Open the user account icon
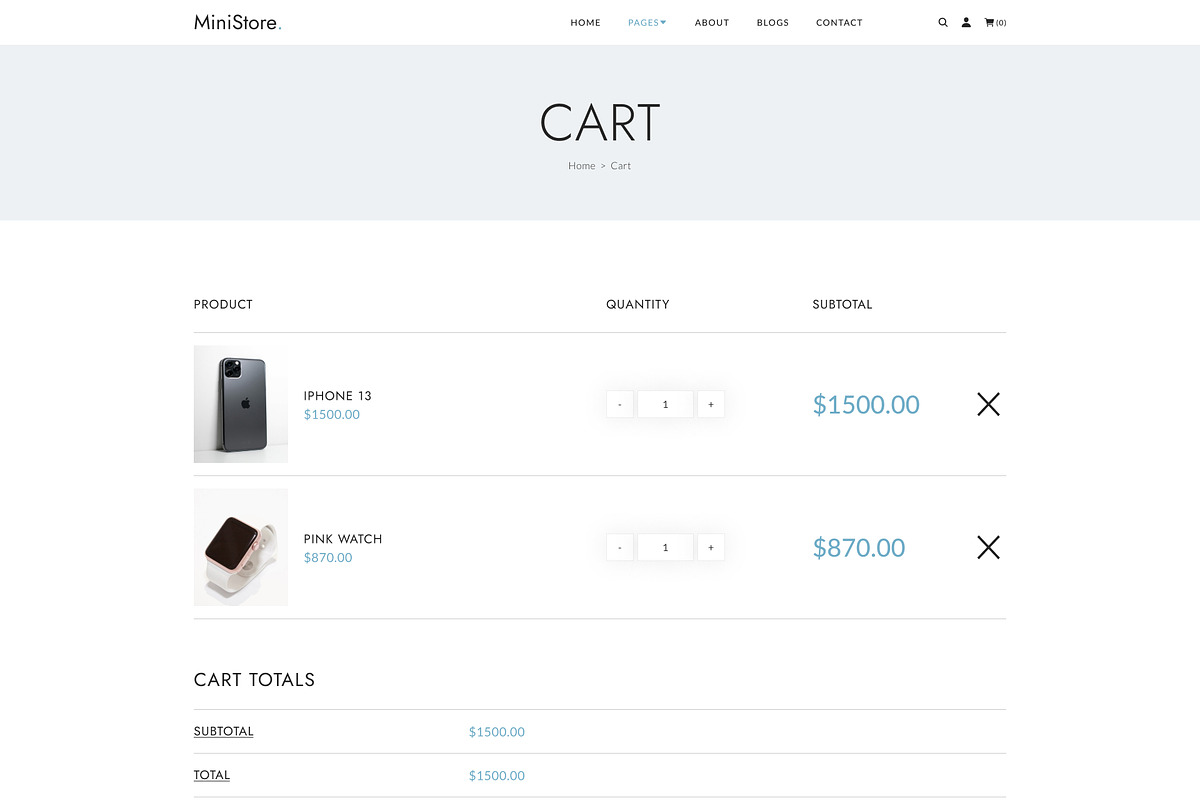The width and height of the screenshot is (1200, 800). pyautogui.click(x=966, y=22)
